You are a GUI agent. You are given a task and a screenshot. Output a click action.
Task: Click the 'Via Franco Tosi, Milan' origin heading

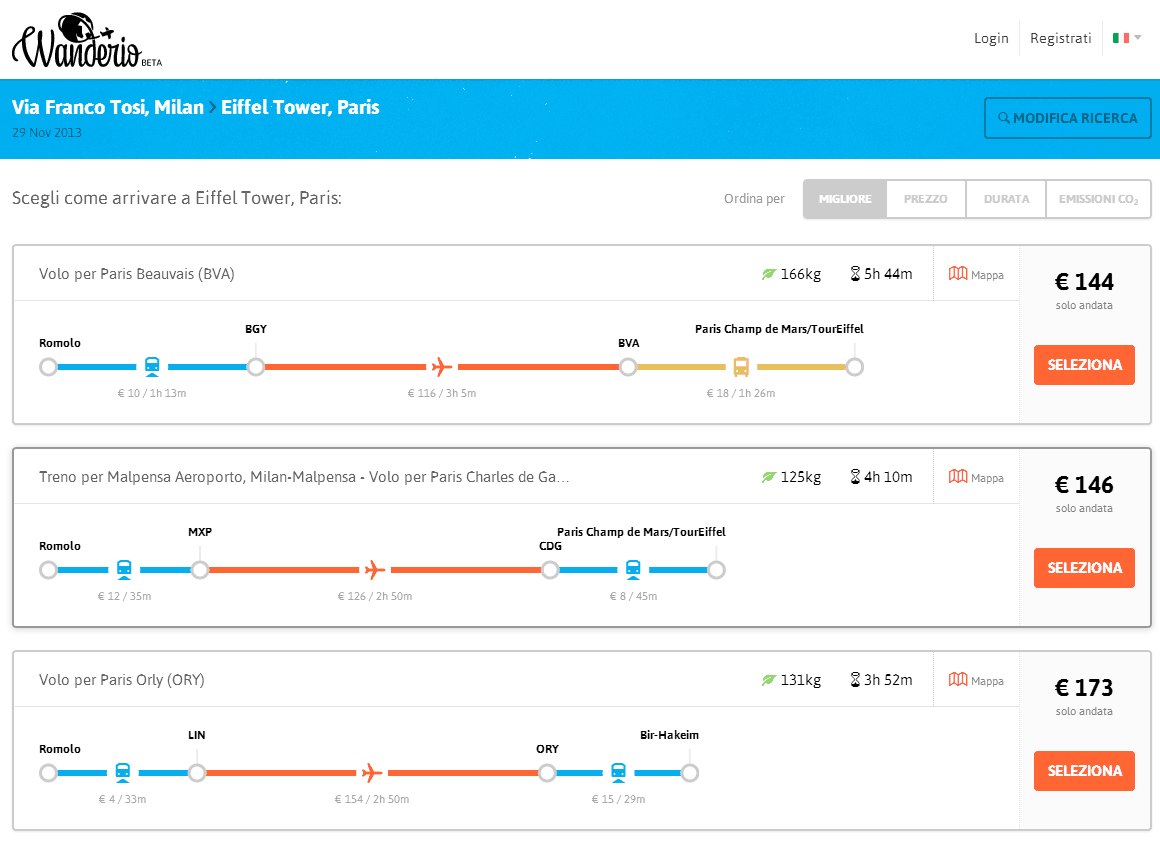click(x=108, y=108)
